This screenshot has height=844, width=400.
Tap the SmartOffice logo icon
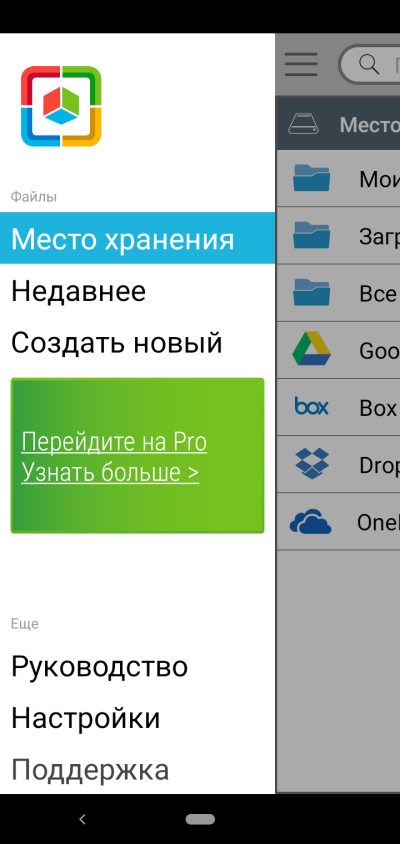61,106
